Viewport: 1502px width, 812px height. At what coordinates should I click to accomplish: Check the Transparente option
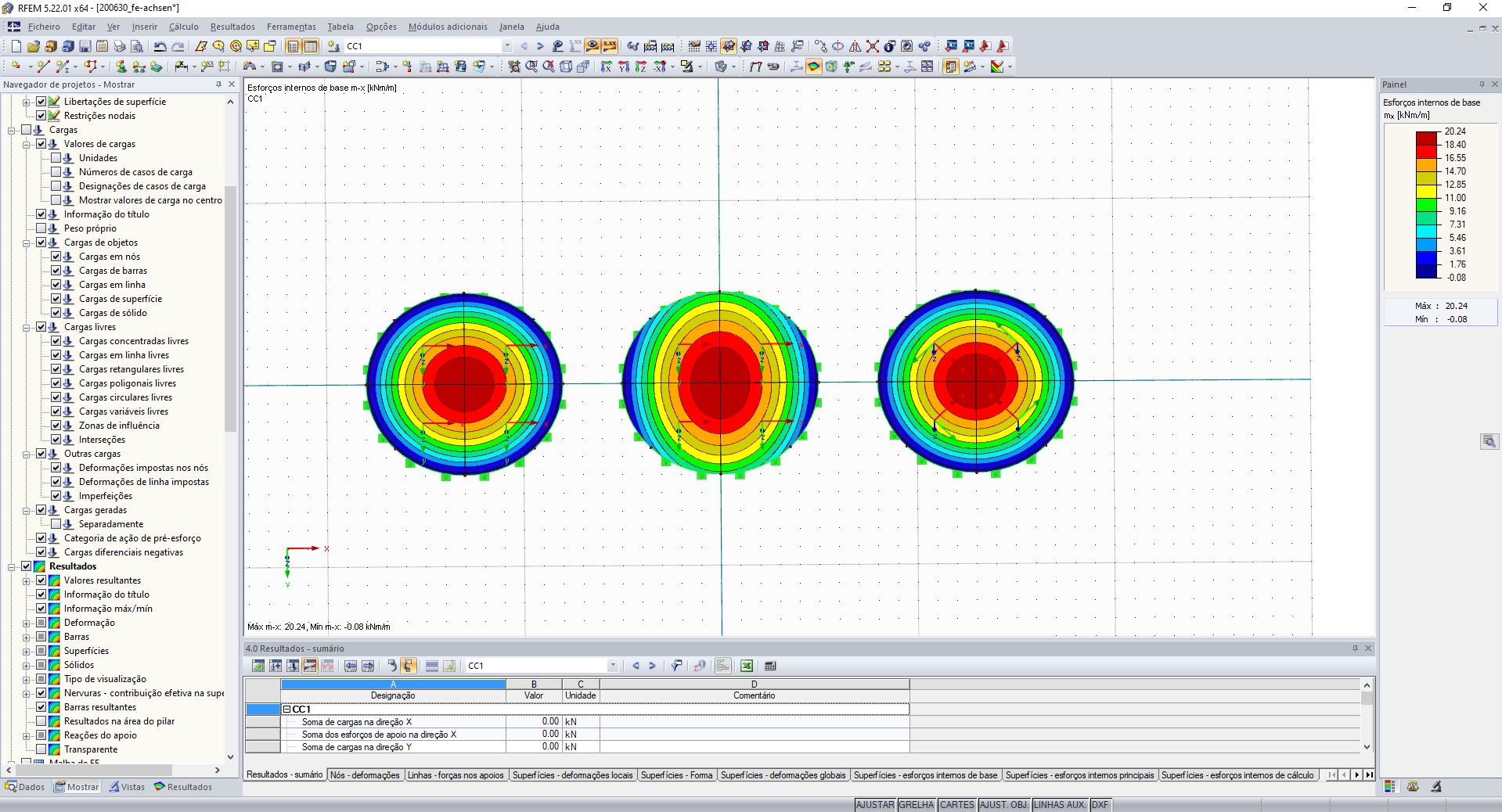[x=41, y=749]
